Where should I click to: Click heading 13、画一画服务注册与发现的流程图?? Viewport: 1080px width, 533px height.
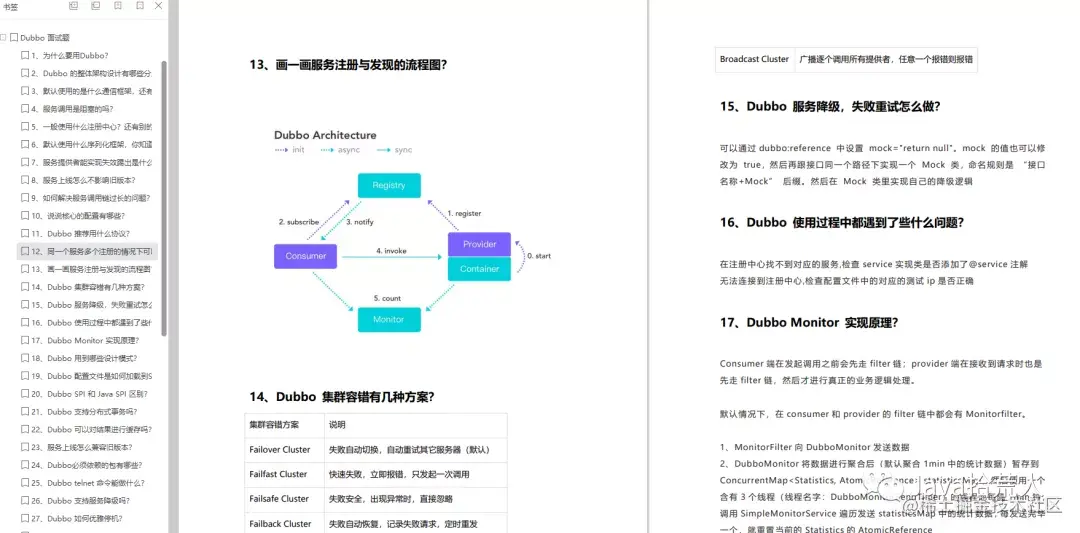(x=348, y=65)
